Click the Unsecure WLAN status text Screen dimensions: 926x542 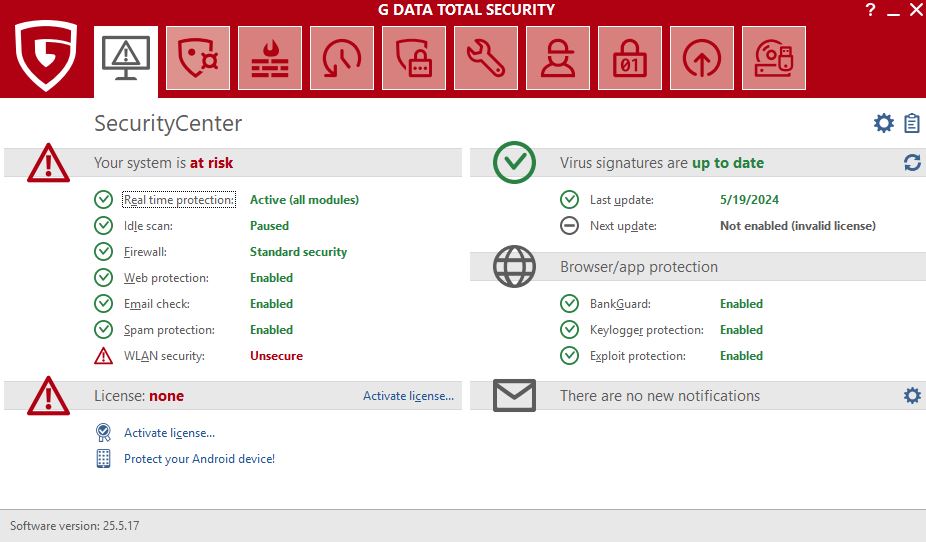(x=276, y=355)
